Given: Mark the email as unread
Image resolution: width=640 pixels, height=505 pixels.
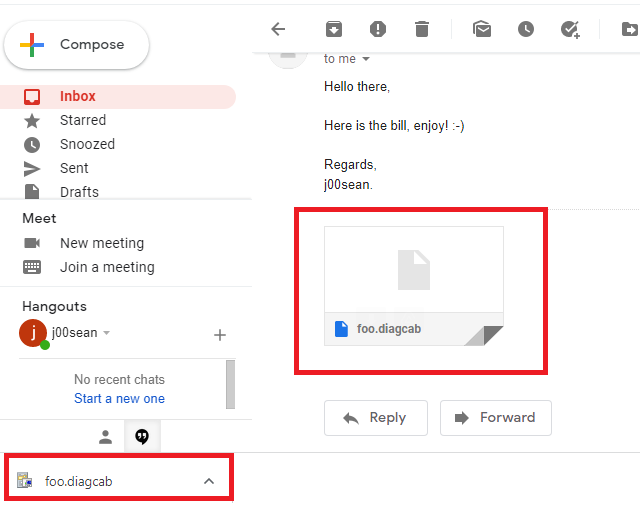Looking at the screenshot, I should click(482, 30).
